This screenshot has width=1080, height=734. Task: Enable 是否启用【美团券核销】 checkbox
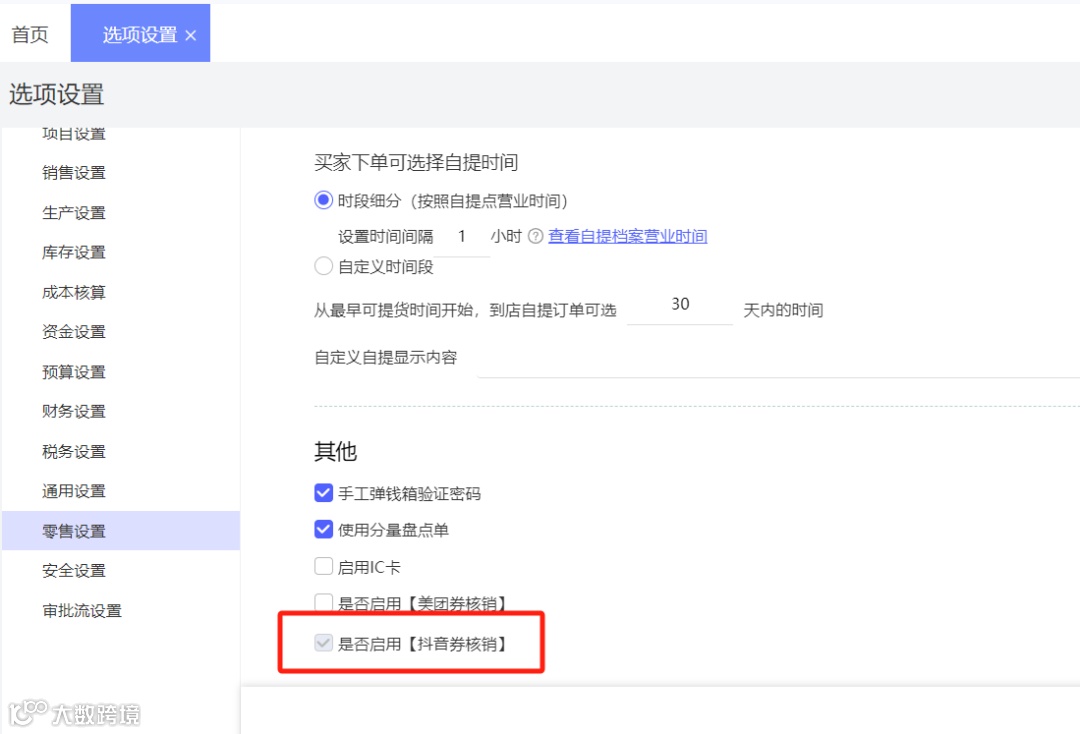[323, 602]
